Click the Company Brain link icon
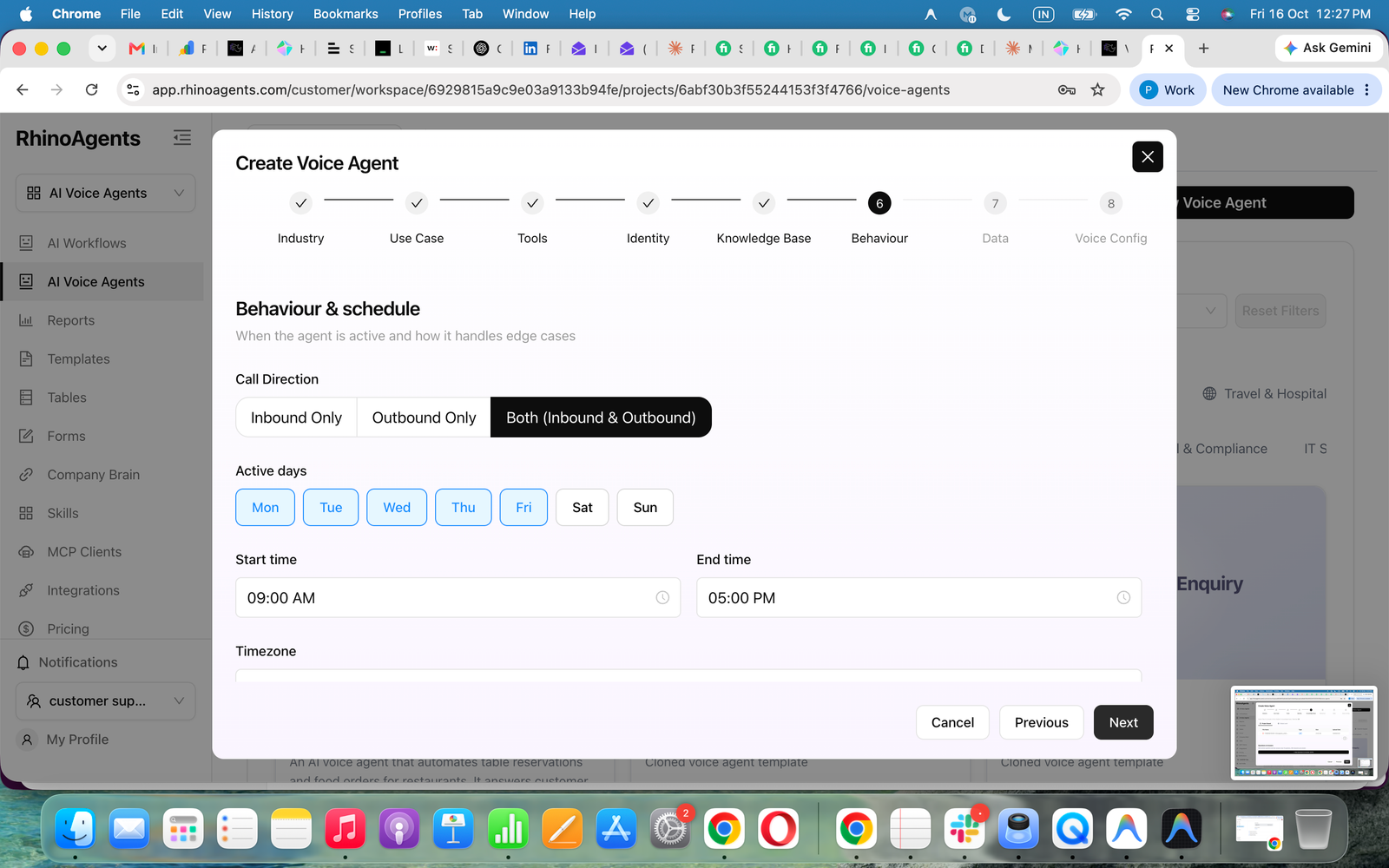 pyautogui.click(x=26, y=475)
